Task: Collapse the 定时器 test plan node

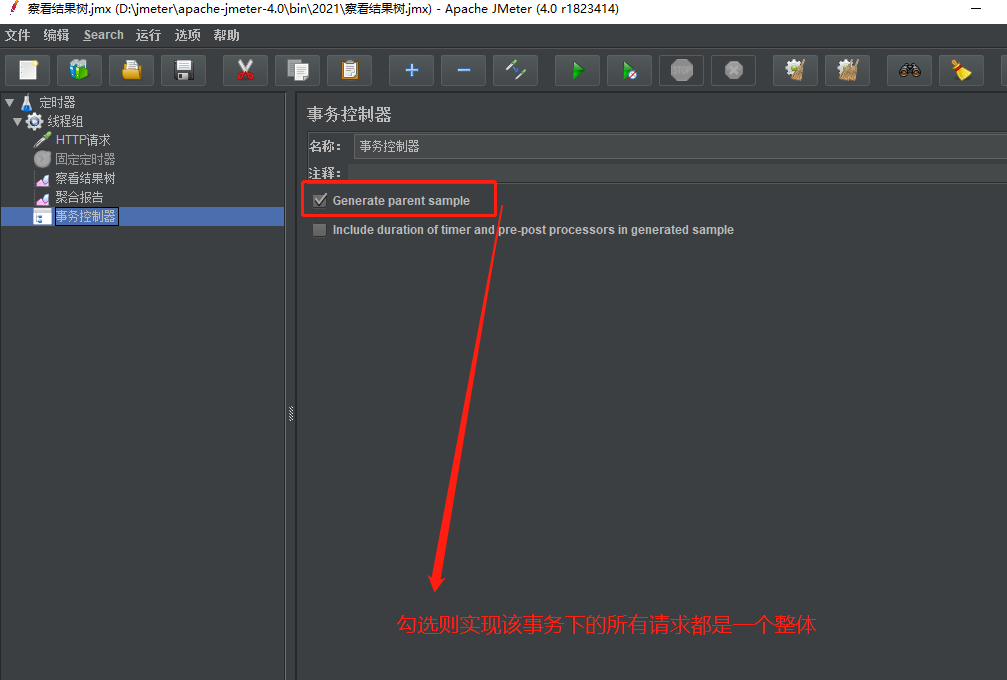Action: 10,102
